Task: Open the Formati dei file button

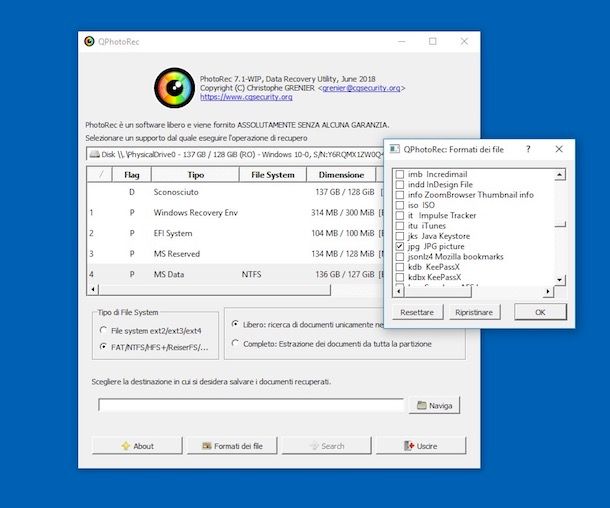Action: coord(232,446)
